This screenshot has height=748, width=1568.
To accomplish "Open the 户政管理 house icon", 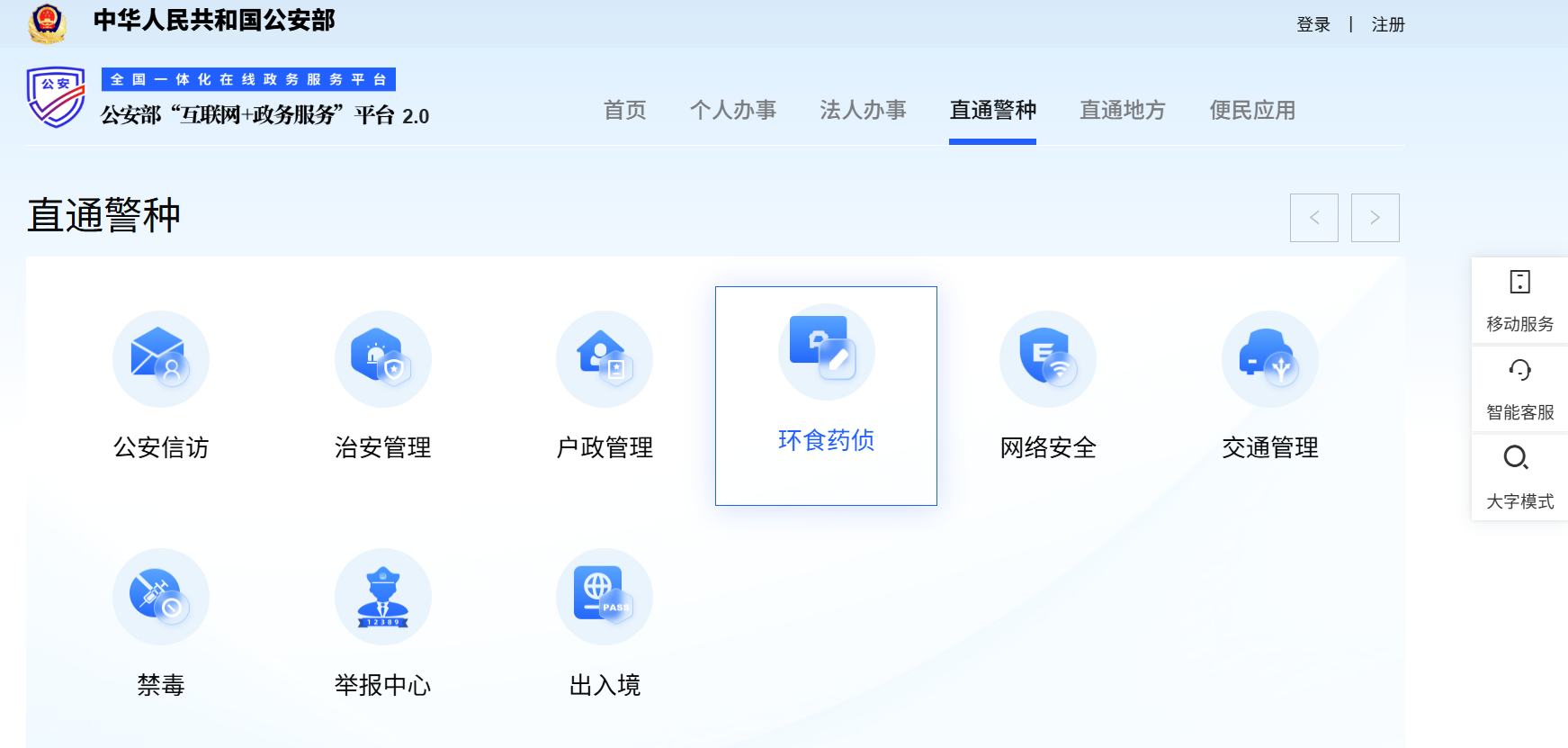I will point(604,358).
